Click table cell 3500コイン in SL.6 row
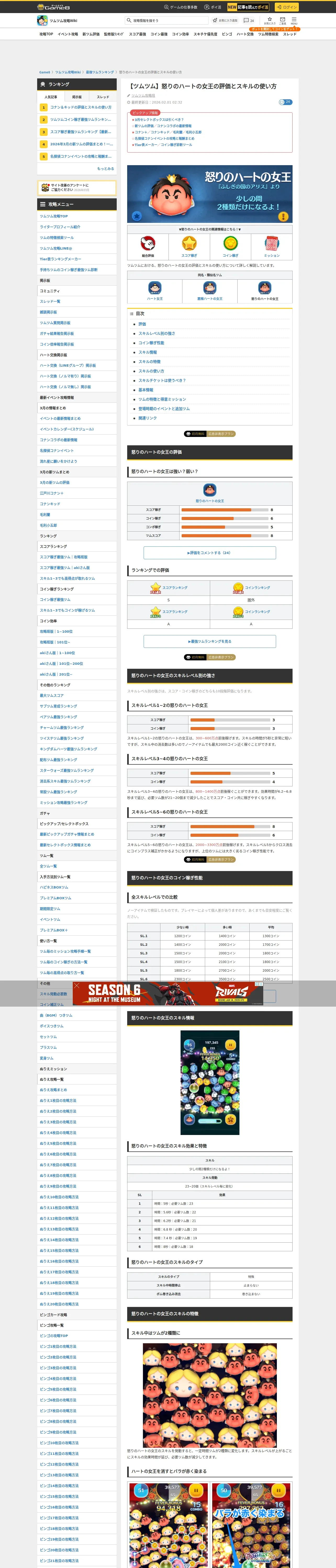 coord(227,979)
